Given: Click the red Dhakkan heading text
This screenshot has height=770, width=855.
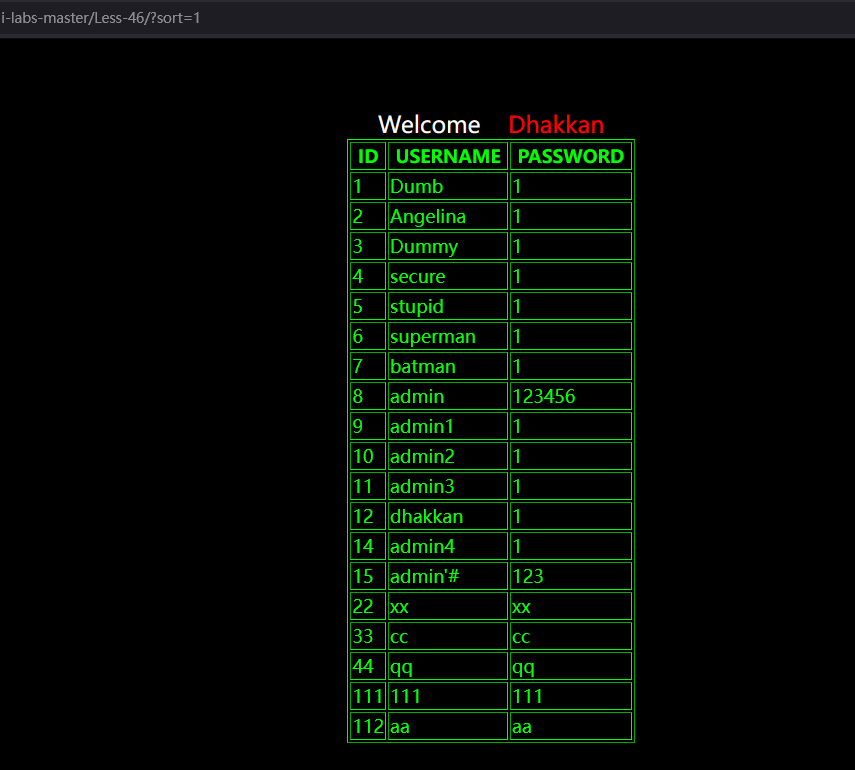Looking at the screenshot, I should click(x=556, y=125).
